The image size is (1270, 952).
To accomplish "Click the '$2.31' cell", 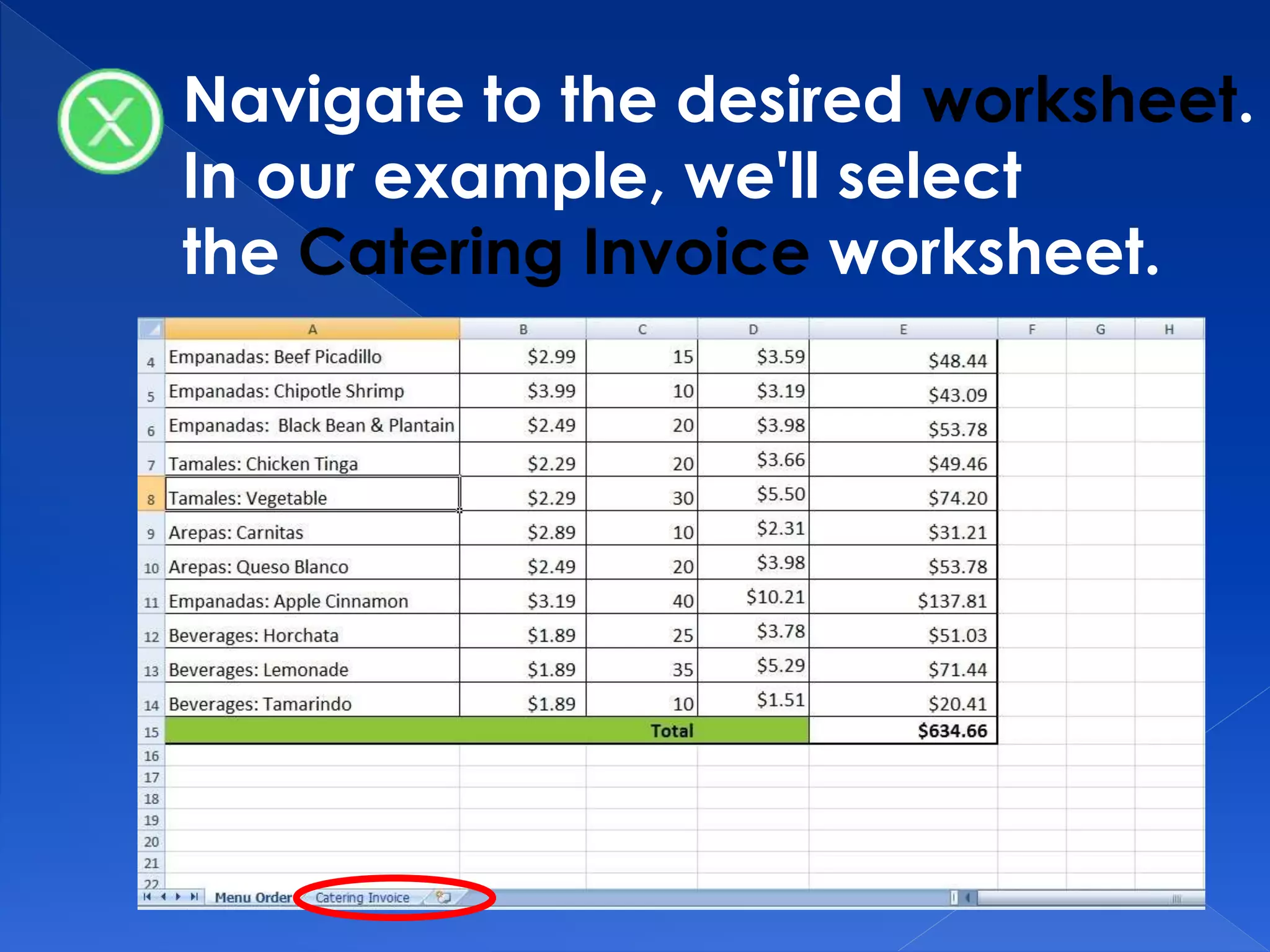I will pyautogui.click(x=753, y=529).
